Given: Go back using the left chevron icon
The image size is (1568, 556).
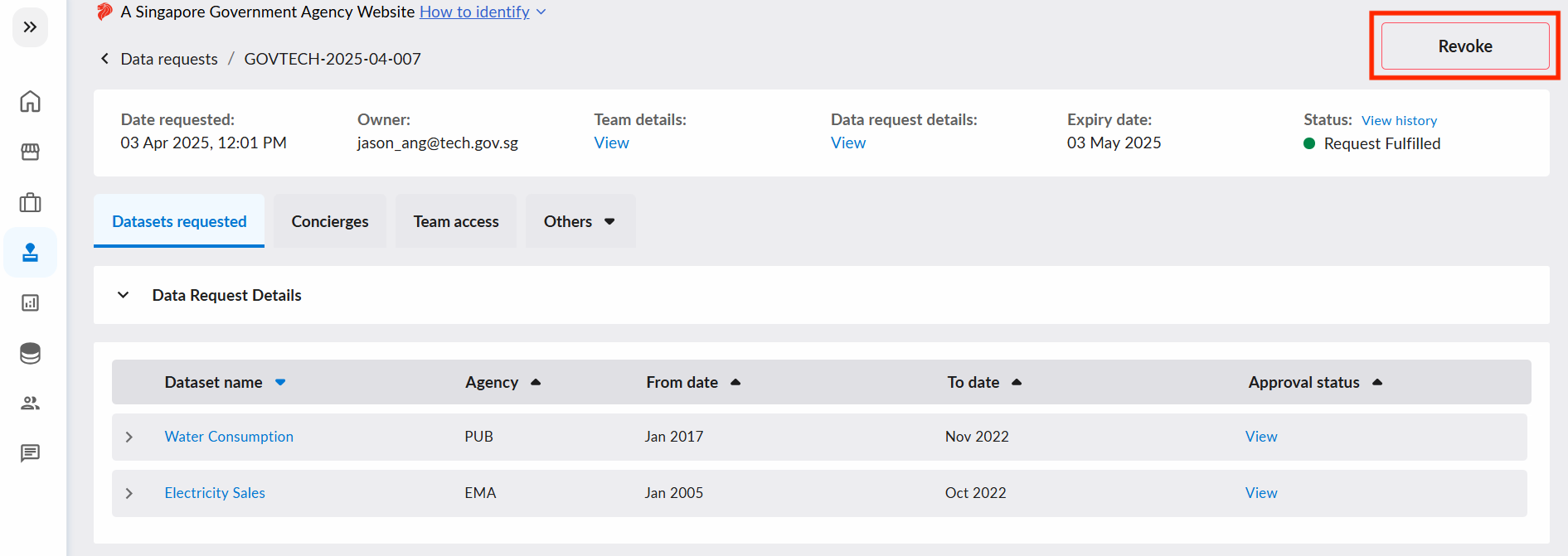Looking at the screenshot, I should pyautogui.click(x=104, y=59).
